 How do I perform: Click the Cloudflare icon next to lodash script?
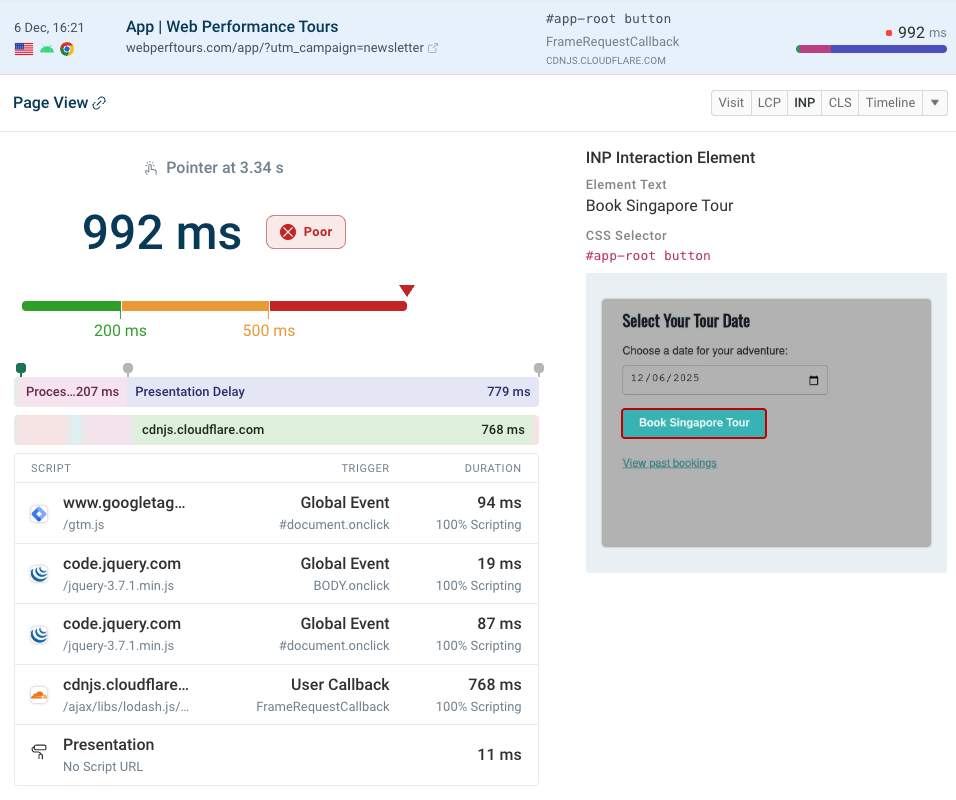click(38, 694)
